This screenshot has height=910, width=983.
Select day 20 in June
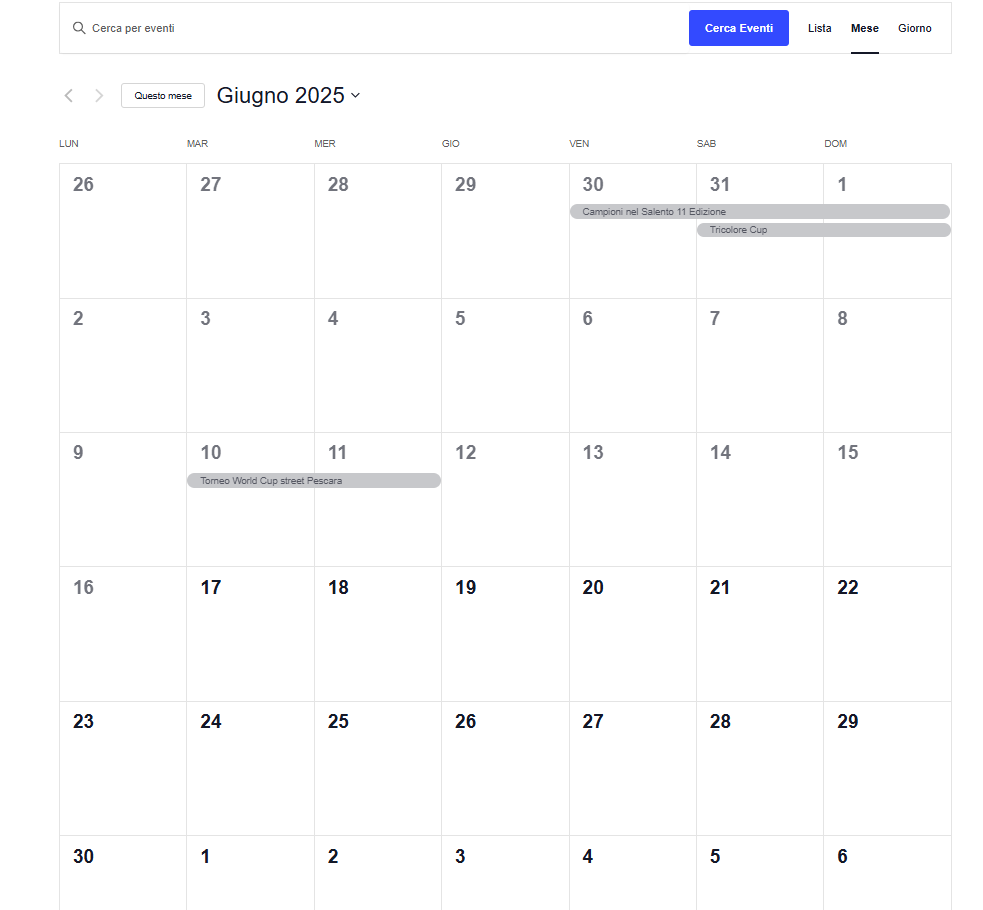point(592,587)
